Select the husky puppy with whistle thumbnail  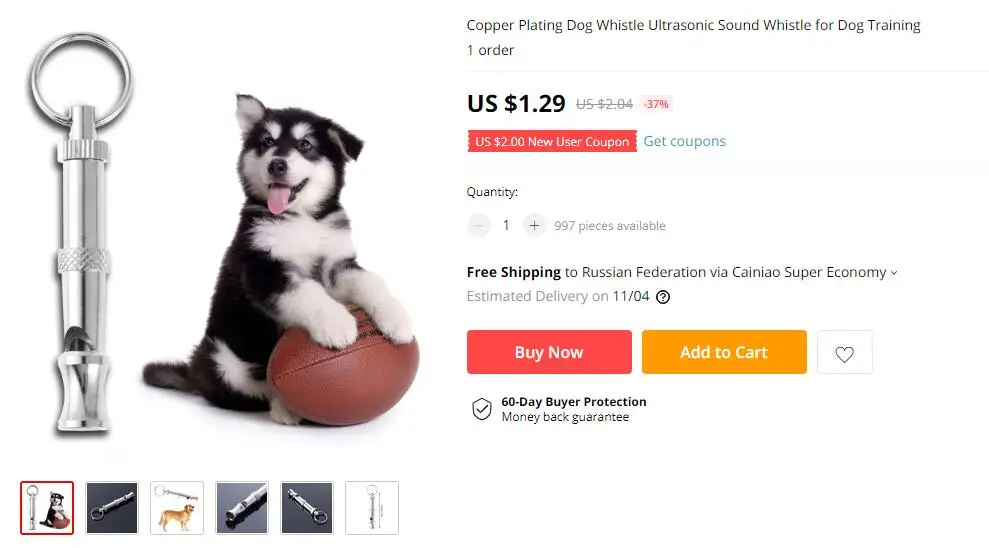point(47,507)
